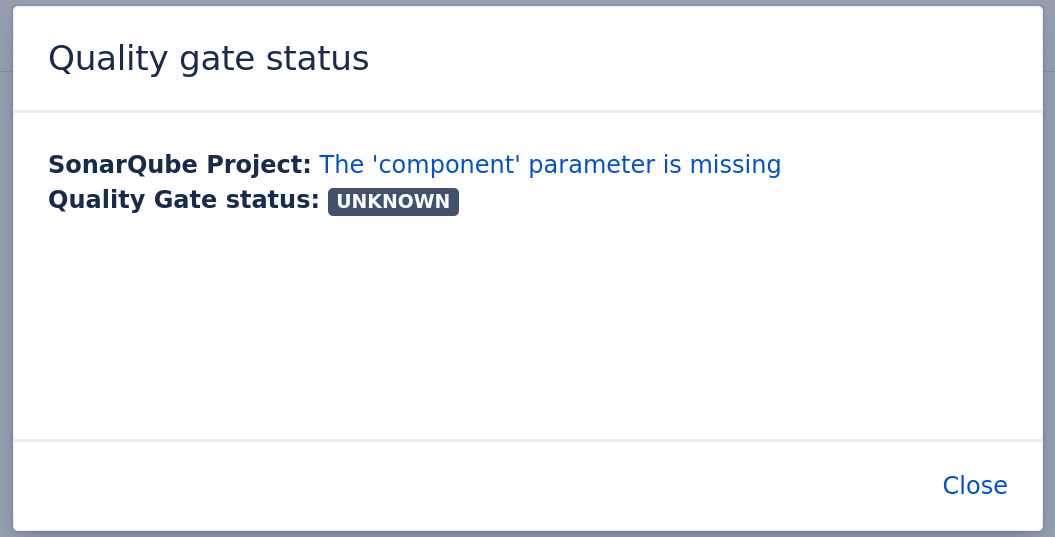Click the blank header area right of the title
The width and height of the screenshot is (1055, 537).
(x=700, y=59)
